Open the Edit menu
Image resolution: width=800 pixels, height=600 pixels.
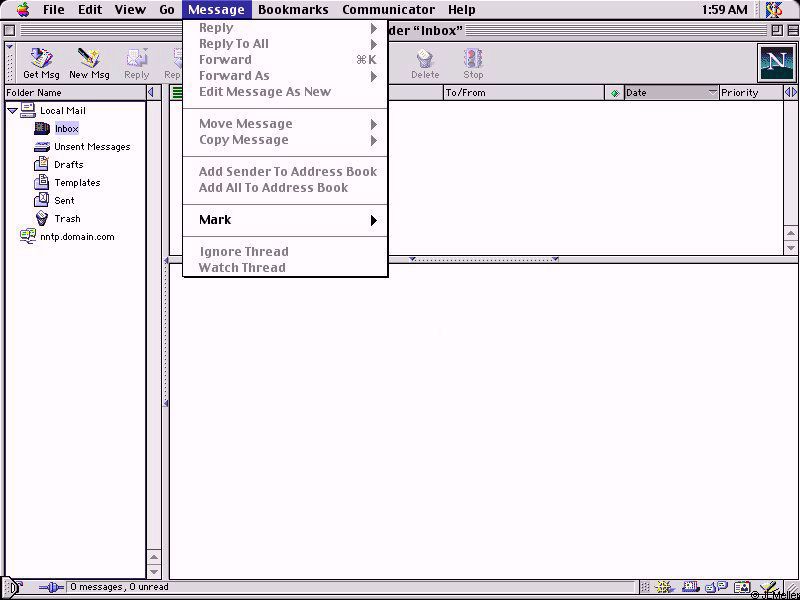(x=90, y=9)
